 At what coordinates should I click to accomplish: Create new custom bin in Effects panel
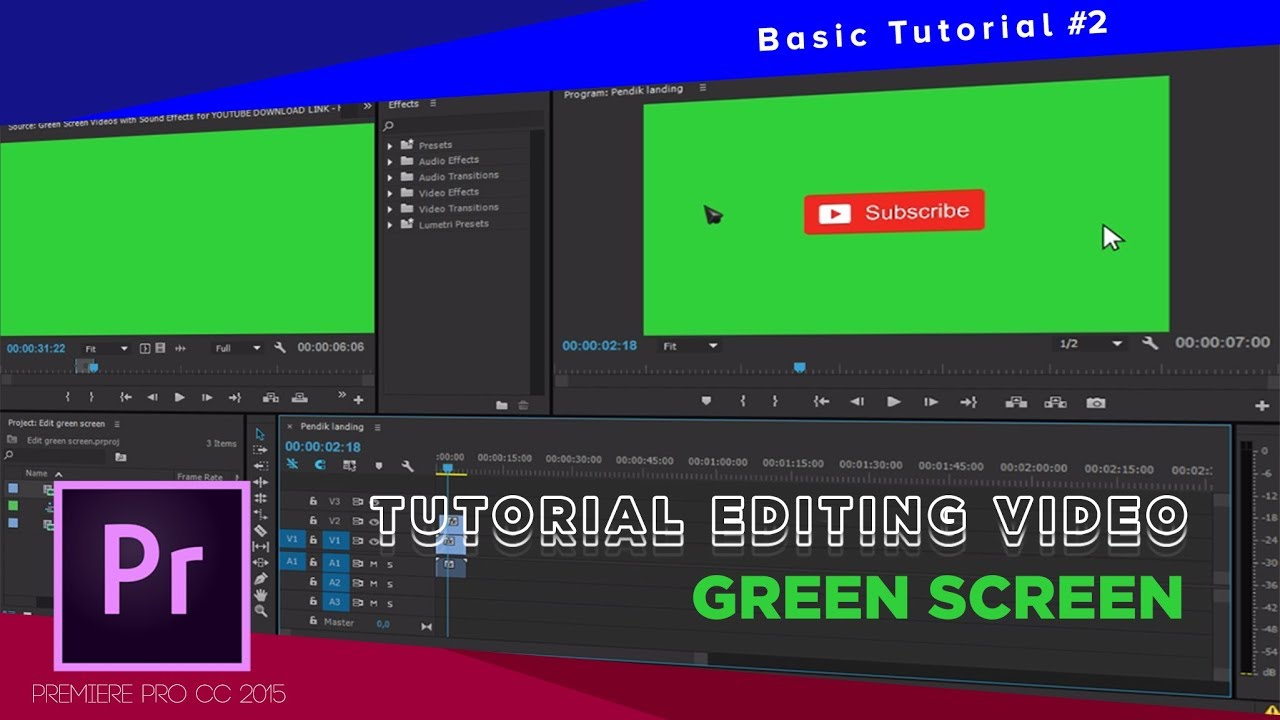tap(502, 405)
